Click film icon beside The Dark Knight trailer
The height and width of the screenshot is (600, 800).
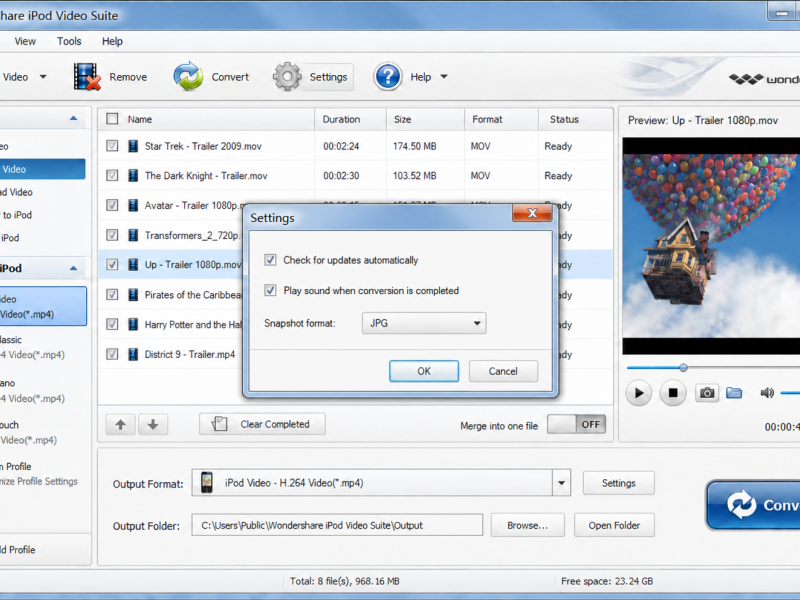coord(133,176)
